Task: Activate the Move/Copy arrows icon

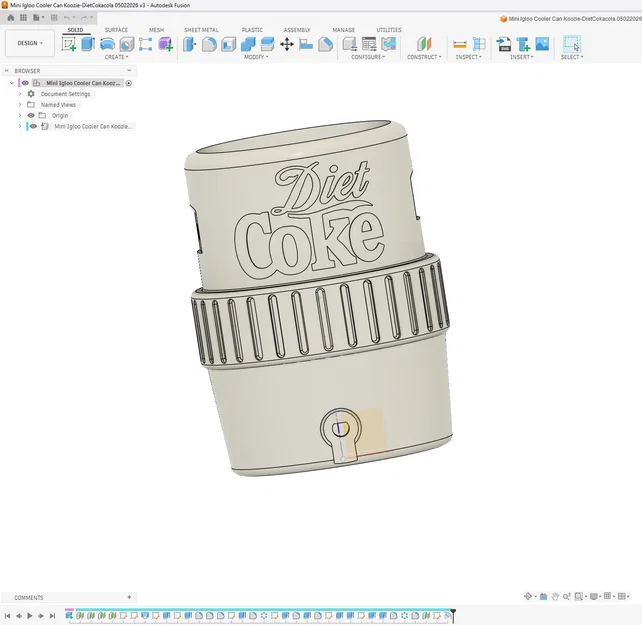Action: click(x=287, y=44)
